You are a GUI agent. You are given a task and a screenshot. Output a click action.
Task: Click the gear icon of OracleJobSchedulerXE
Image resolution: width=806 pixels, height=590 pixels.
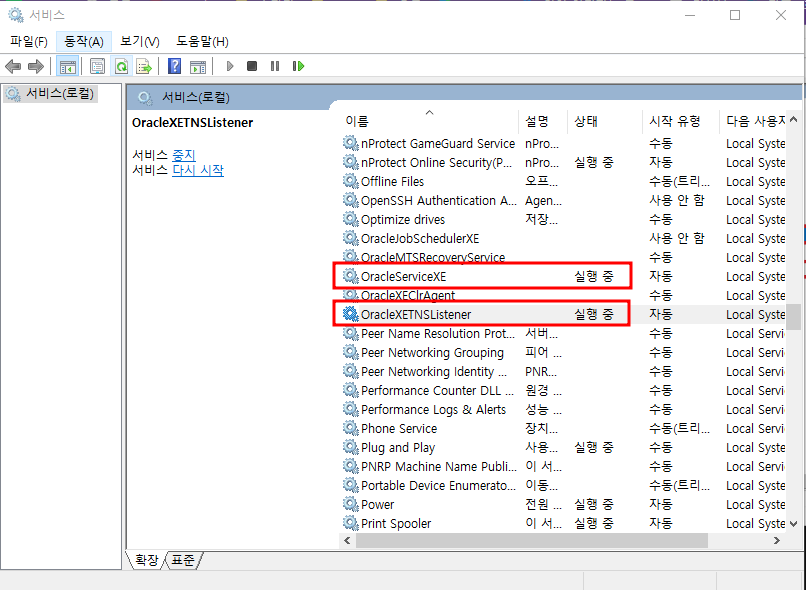pos(351,238)
